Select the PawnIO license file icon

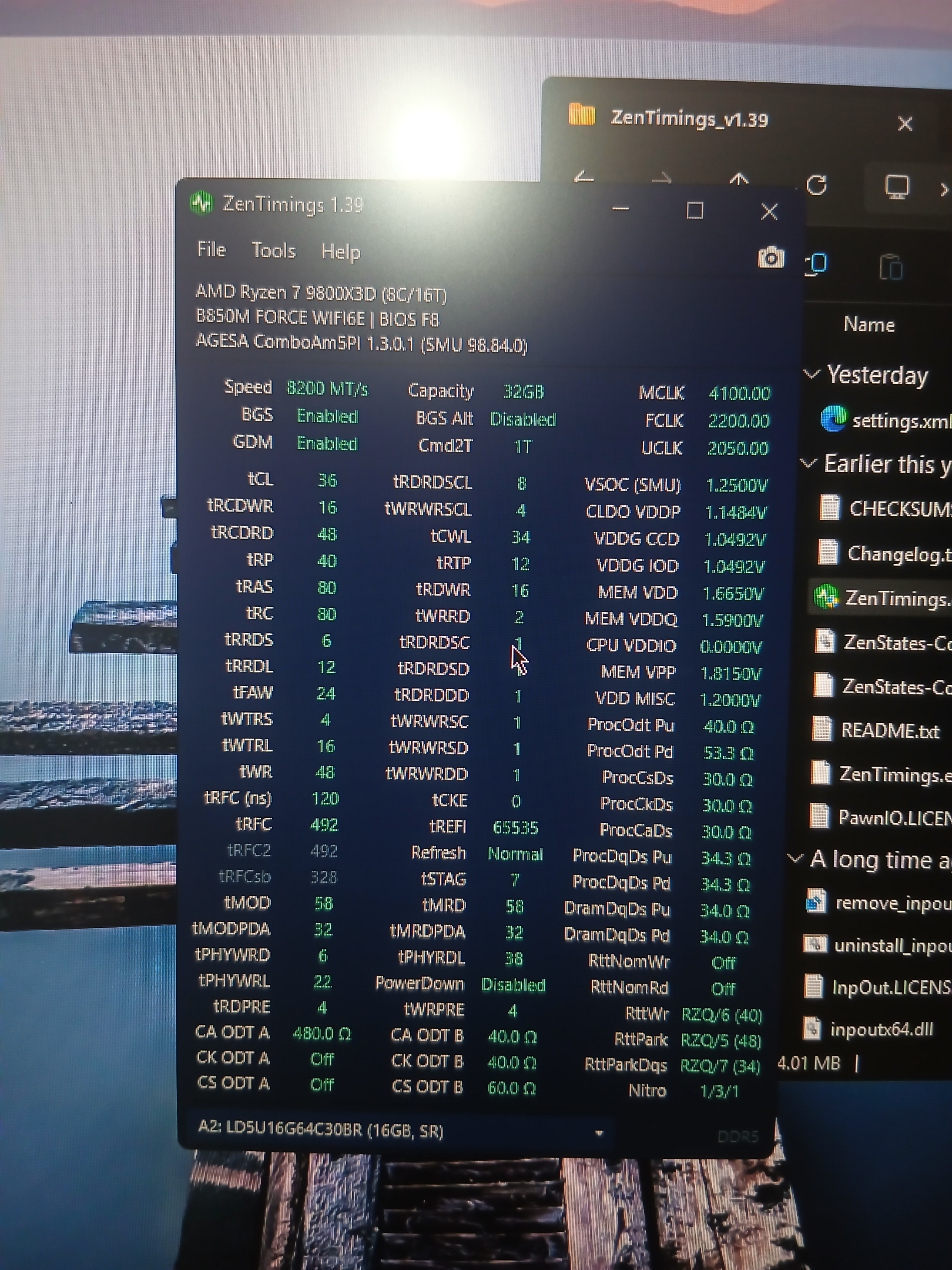click(x=819, y=816)
